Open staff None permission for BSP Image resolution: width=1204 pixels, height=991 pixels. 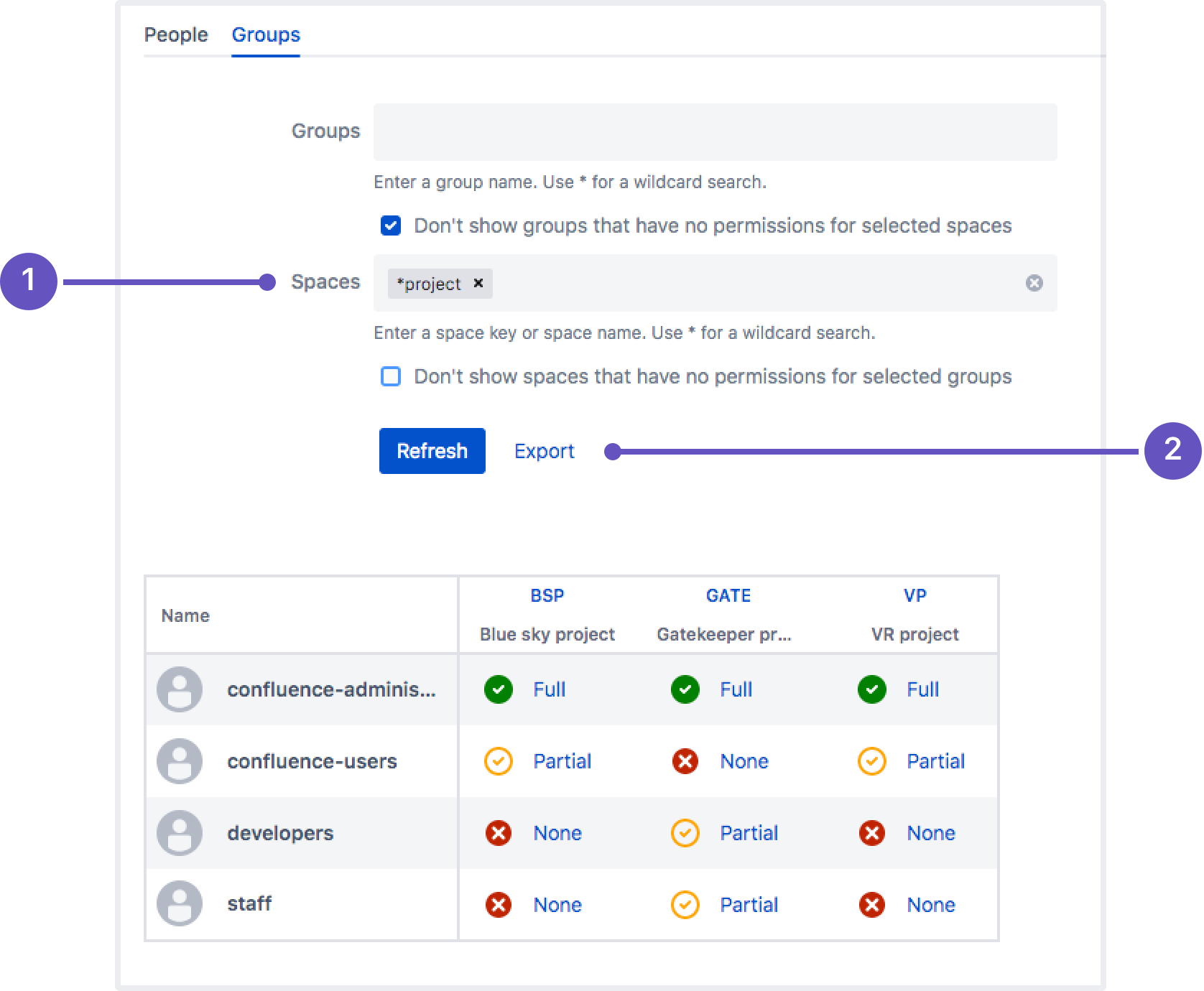(557, 905)
